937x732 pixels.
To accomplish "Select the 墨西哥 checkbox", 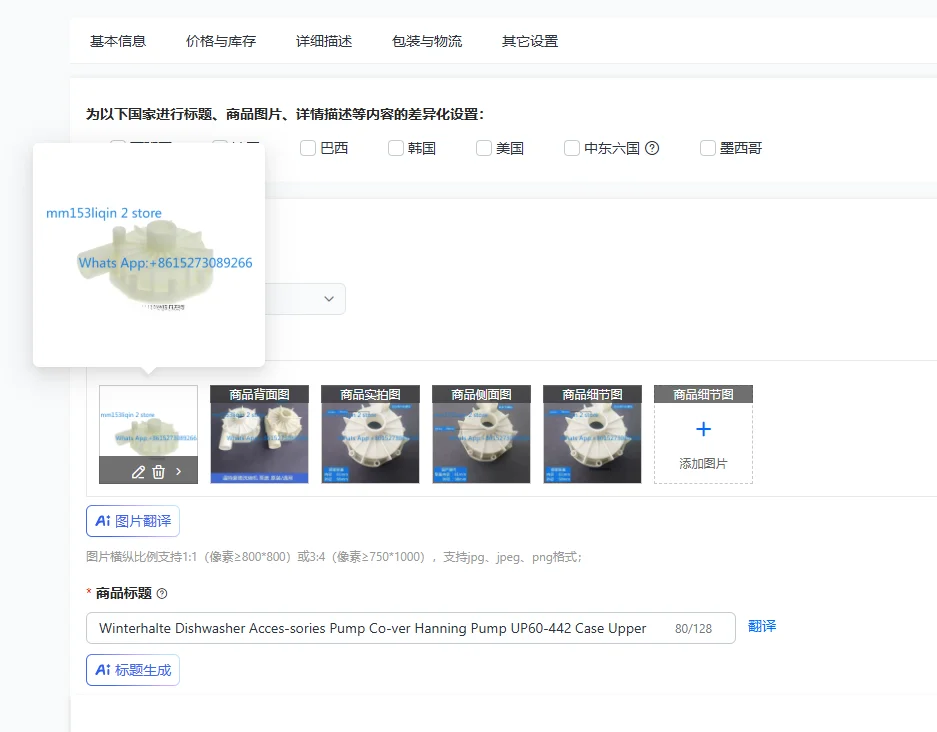I will (x=708, y=148).
